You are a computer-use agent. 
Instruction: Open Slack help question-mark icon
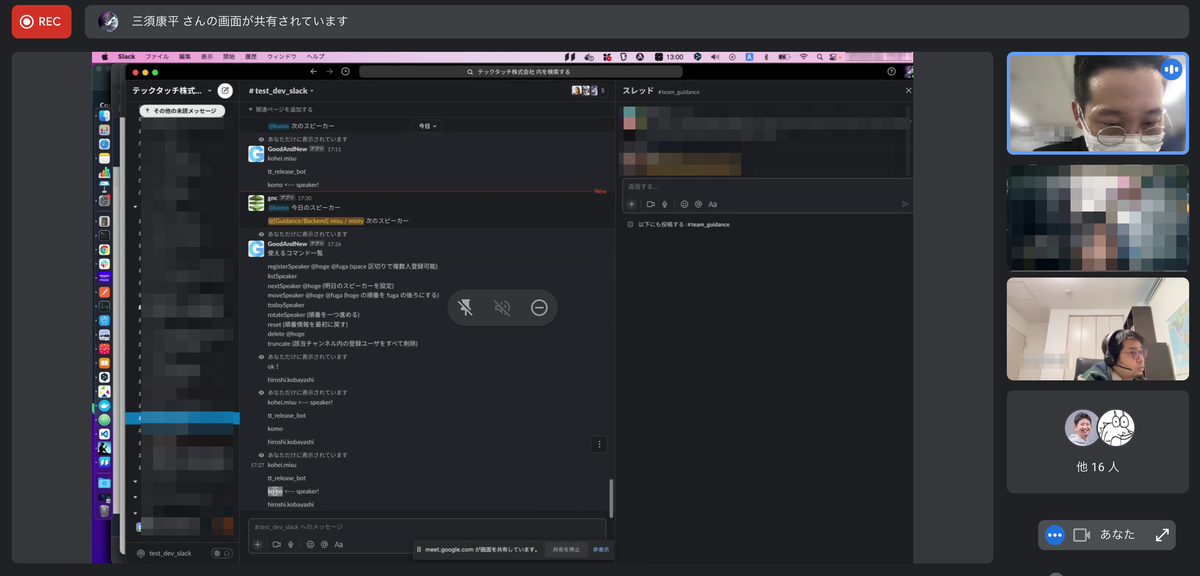[891, 72]
